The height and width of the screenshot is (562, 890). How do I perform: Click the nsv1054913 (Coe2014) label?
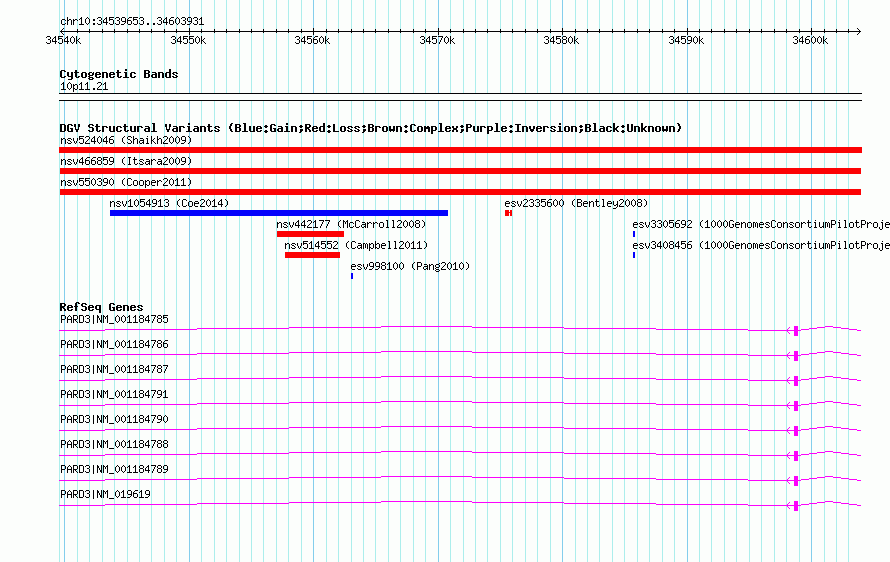click(169, 203)
